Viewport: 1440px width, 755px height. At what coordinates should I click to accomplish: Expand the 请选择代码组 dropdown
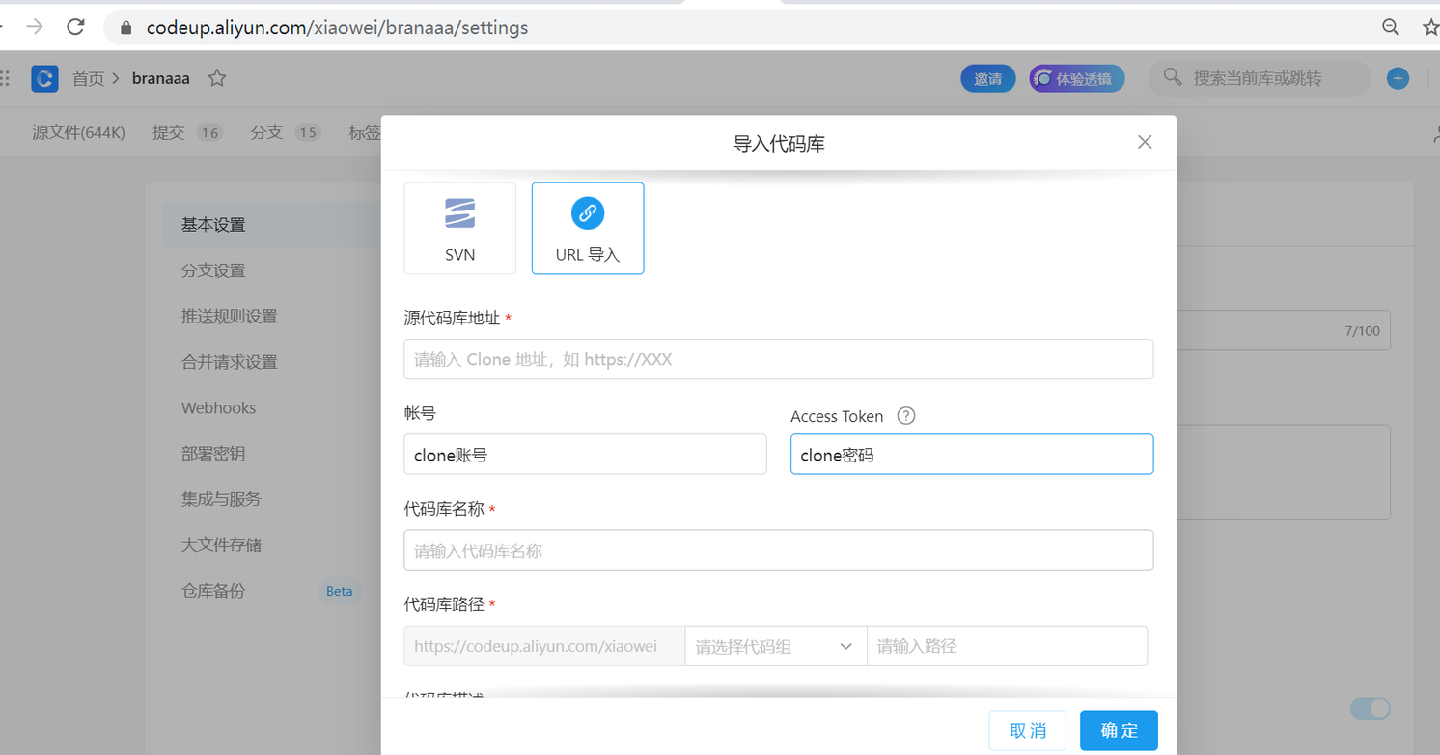(775, 646)
